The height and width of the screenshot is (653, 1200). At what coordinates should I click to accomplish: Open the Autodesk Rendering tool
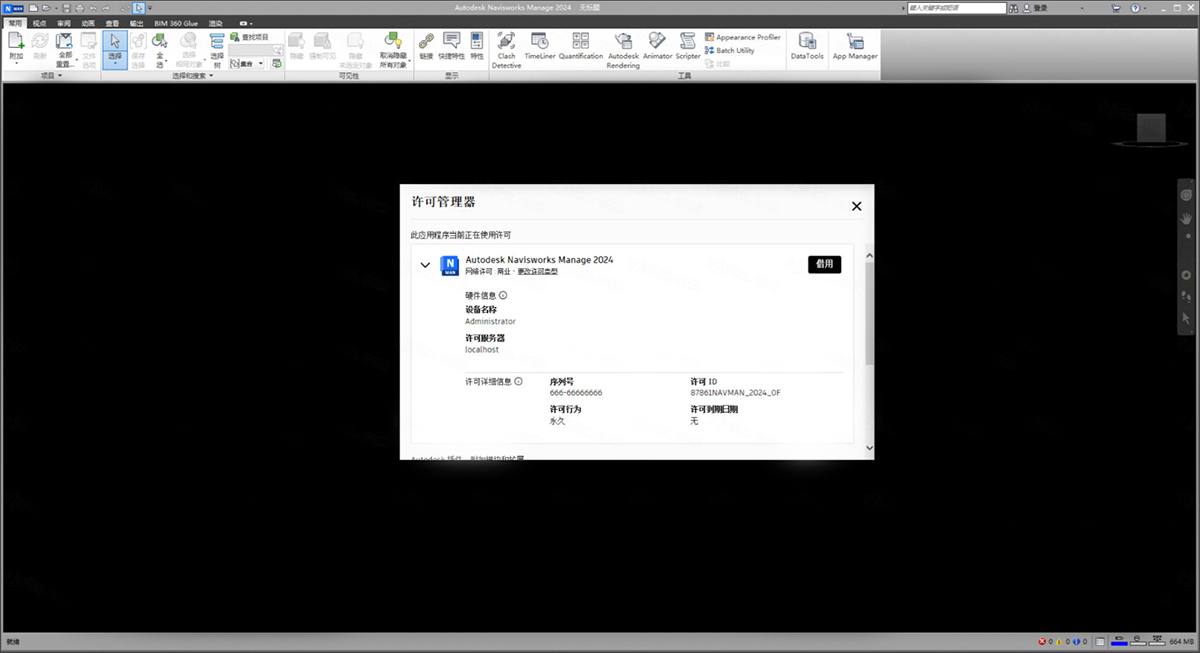[x=623, y=49]
